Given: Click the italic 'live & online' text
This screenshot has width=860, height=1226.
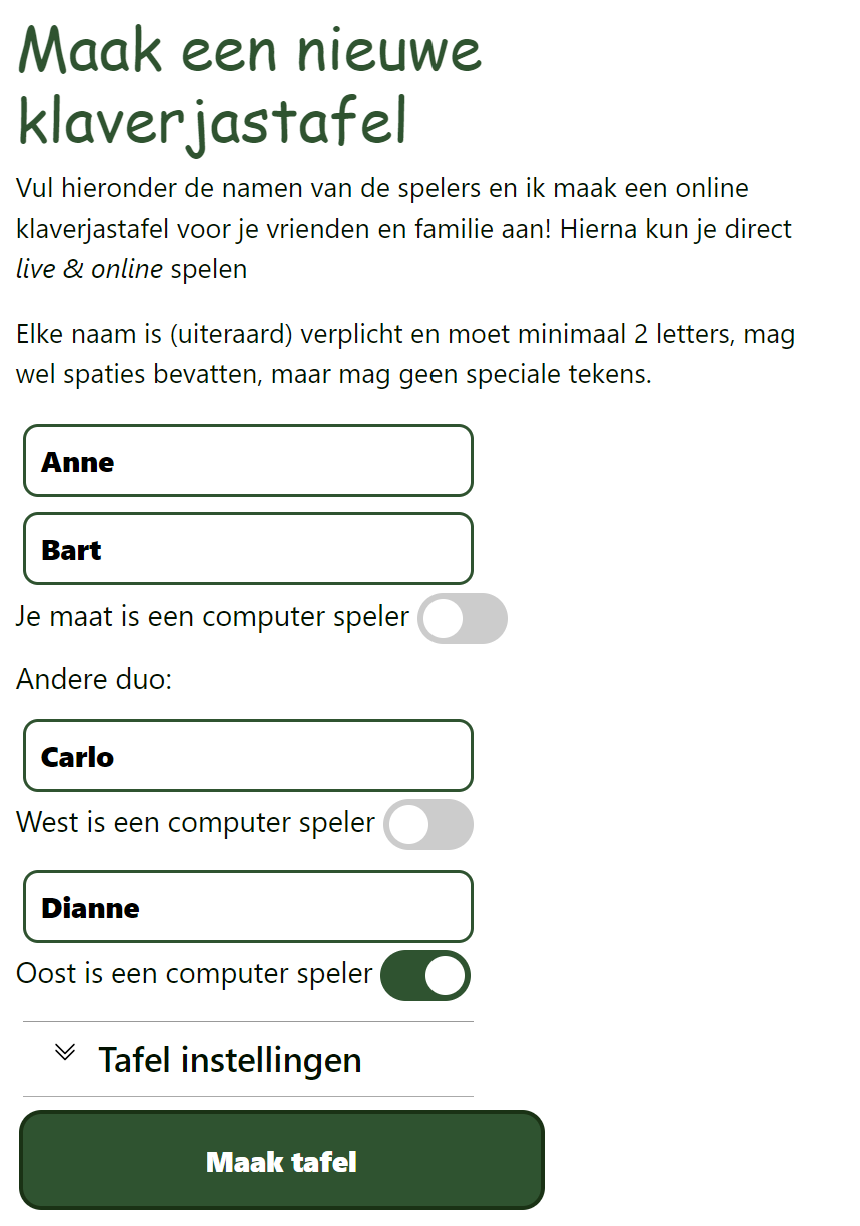Looking at the screenshot, I should coord(89,270).
